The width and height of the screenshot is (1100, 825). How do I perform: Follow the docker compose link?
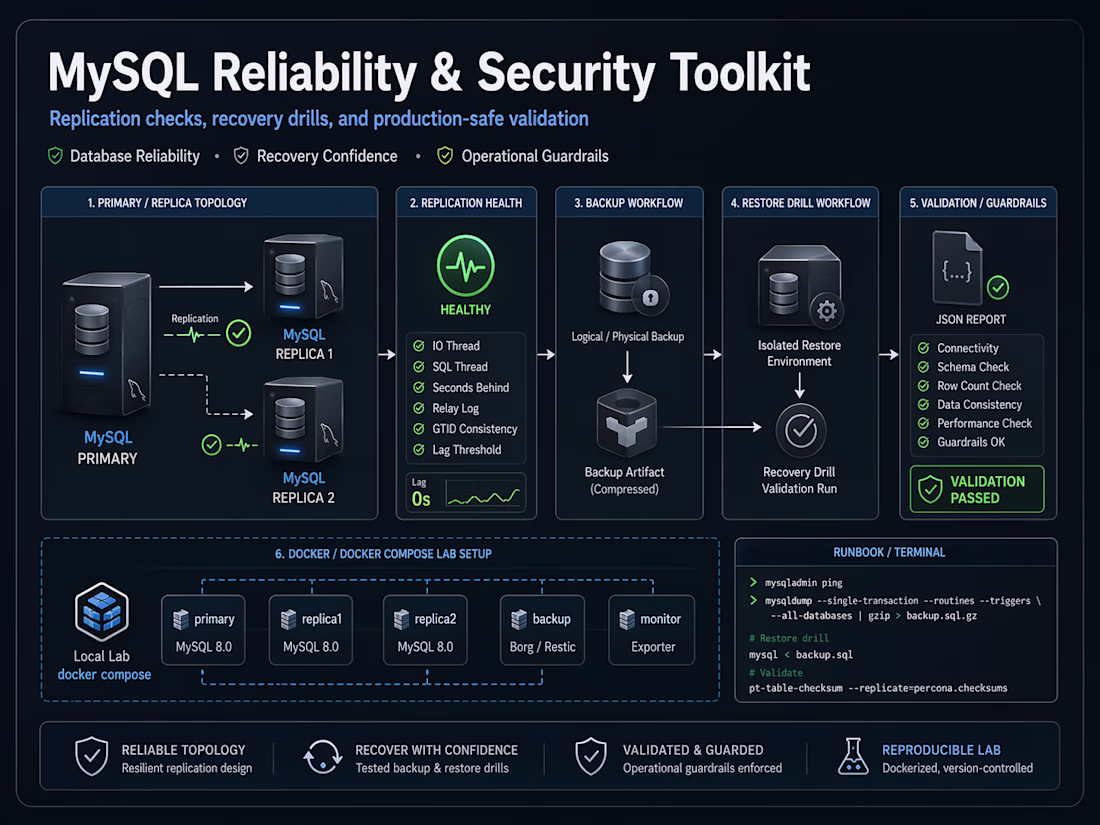click(105, 675)
